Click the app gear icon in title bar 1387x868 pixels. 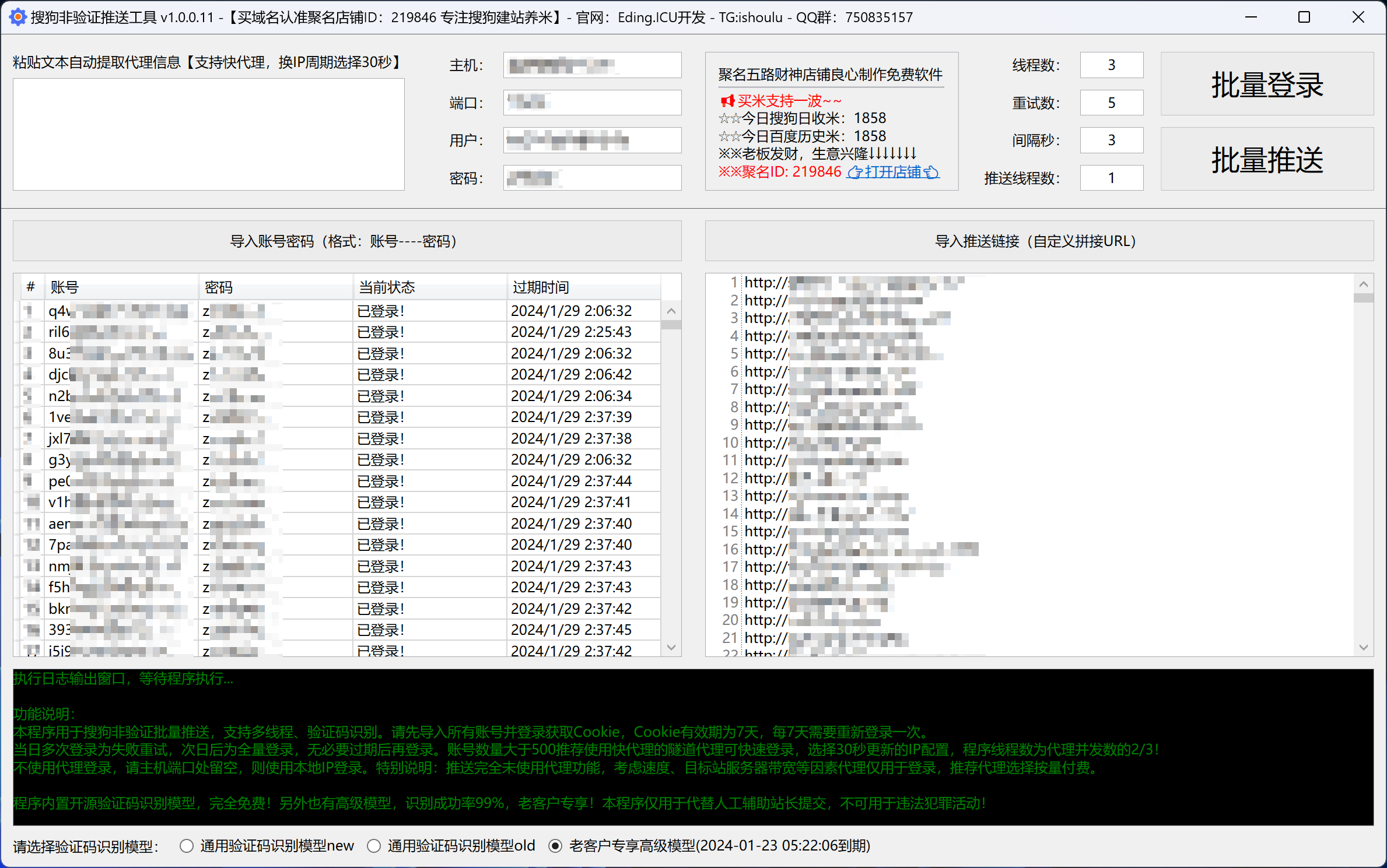tap(18, 17)
